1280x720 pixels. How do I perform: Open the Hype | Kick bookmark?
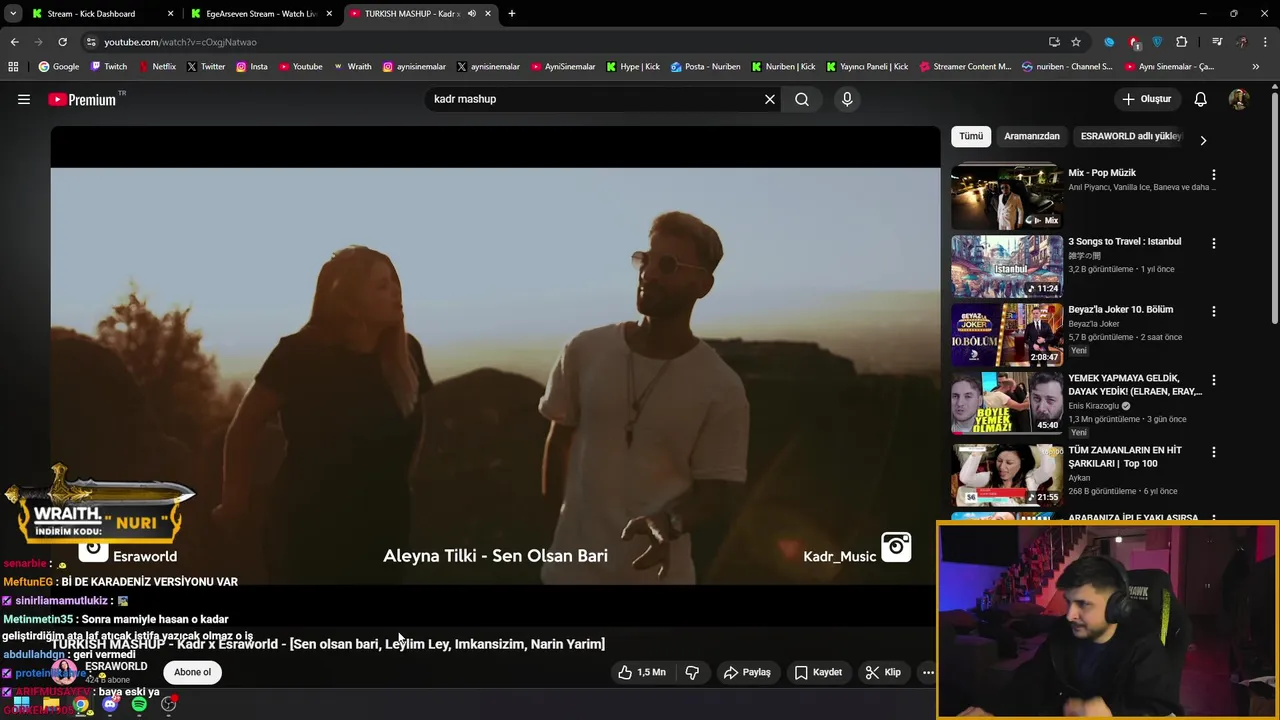[633, 67]
